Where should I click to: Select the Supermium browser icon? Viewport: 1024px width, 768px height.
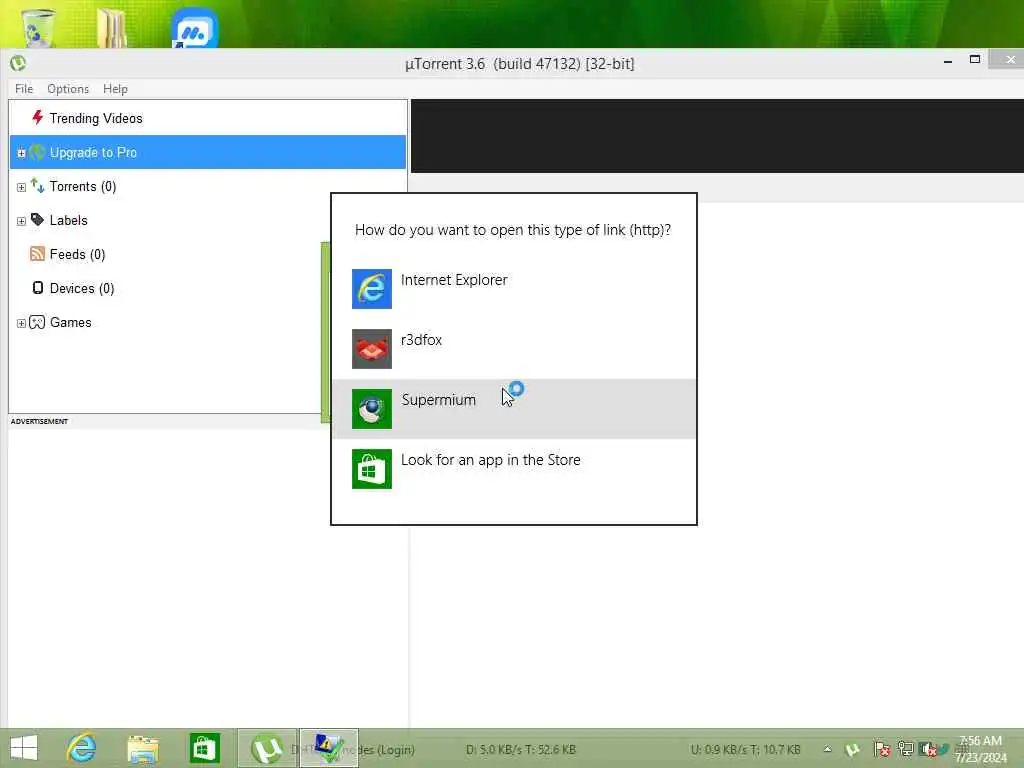pyautogui.click(x=372, y=409)
